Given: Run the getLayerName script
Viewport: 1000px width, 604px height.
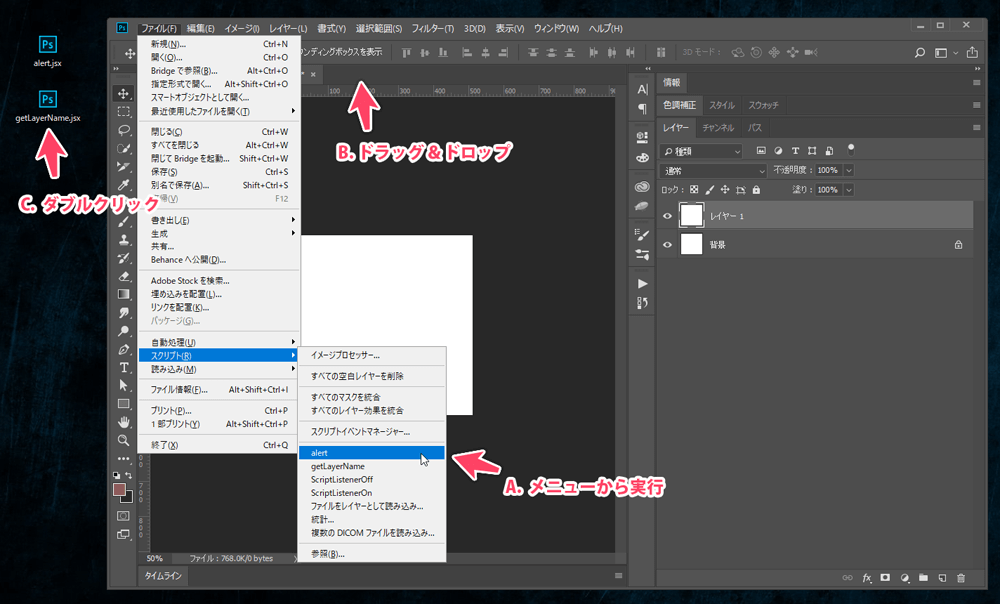Looking at the screenshot, I should 372,466.
